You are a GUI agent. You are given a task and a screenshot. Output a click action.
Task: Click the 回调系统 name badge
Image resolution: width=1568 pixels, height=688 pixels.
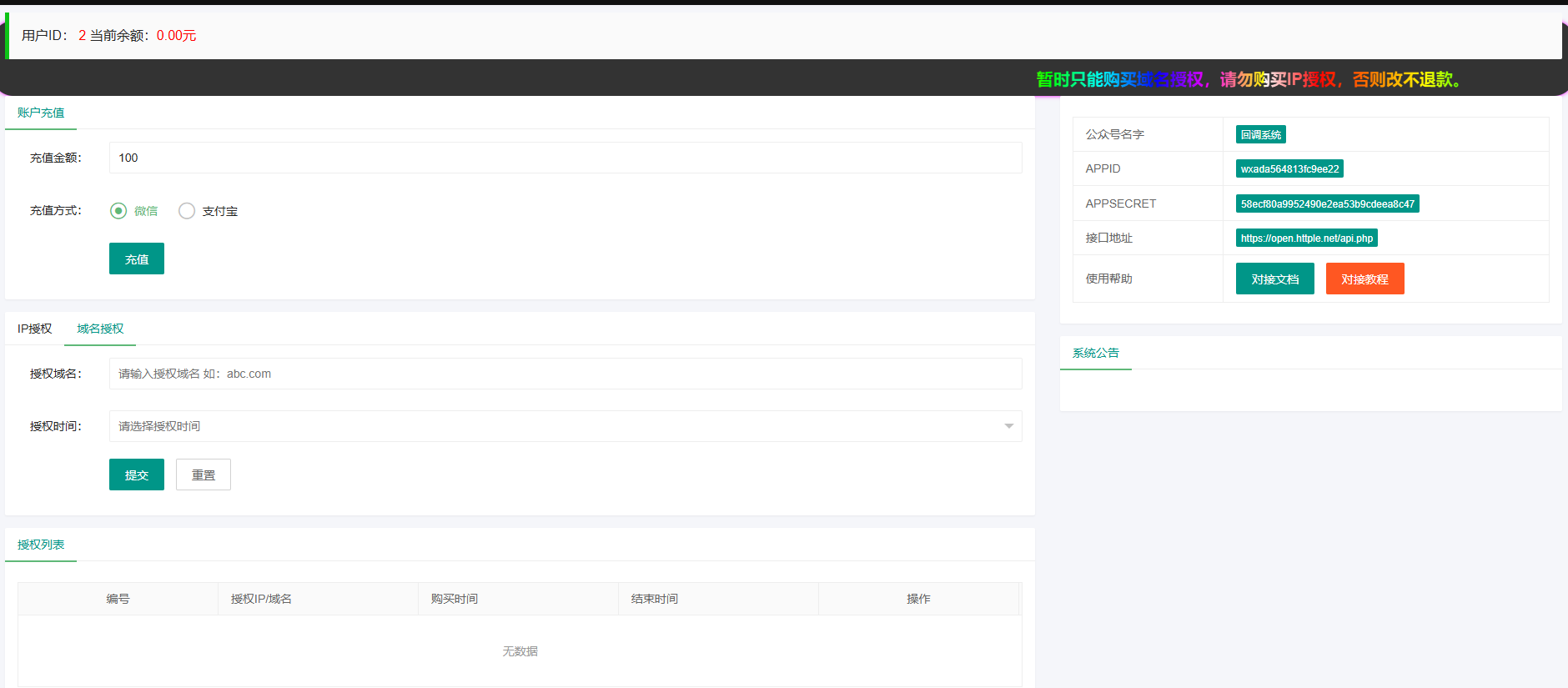[1261, 134]
